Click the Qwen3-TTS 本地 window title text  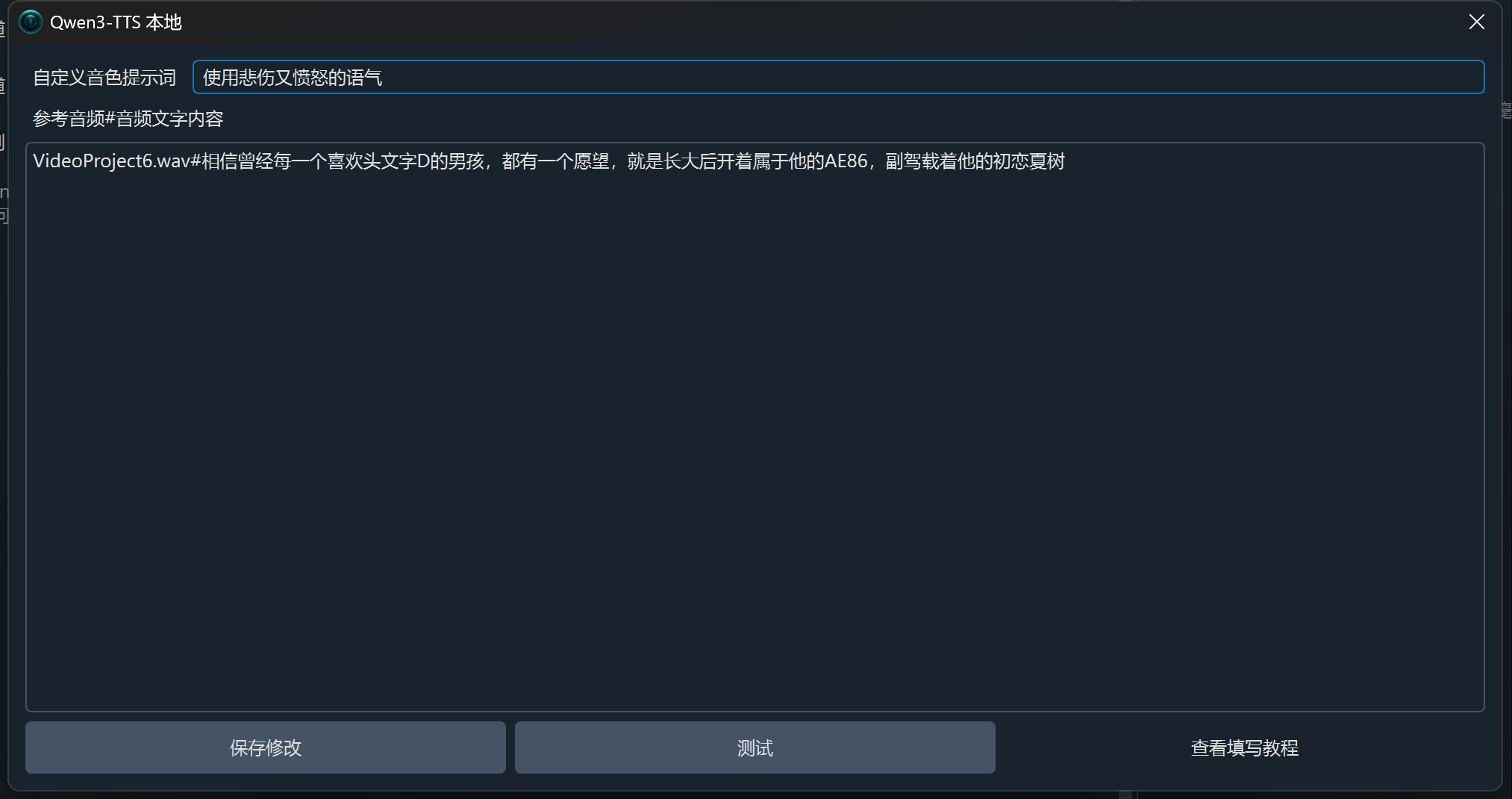(116, 22)
